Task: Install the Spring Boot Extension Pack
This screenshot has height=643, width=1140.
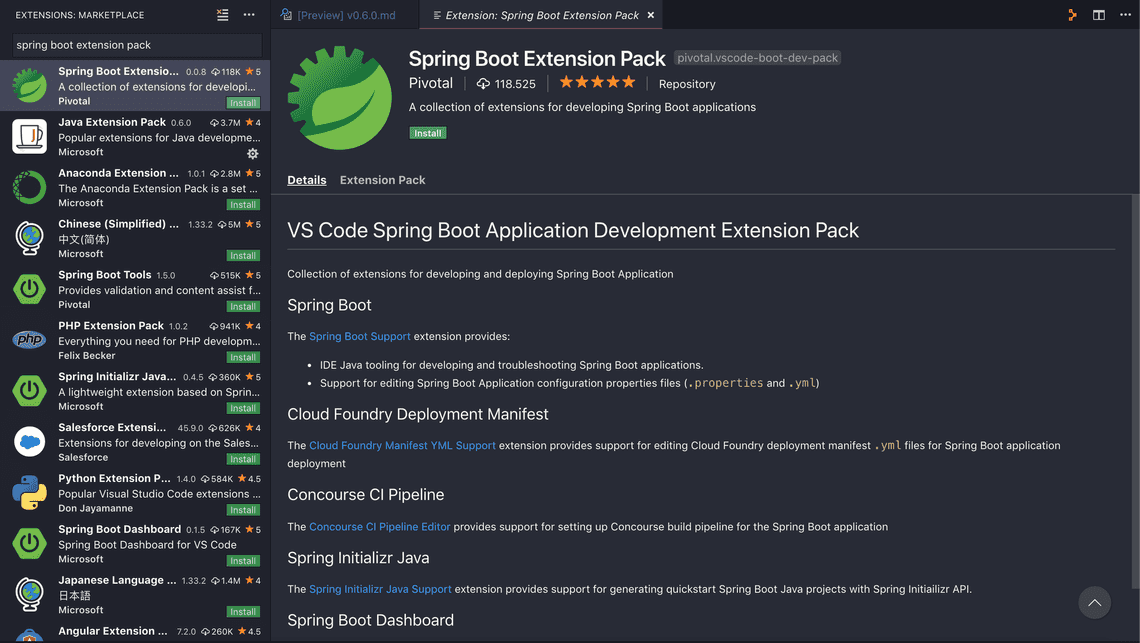Action: click(427, 132)
